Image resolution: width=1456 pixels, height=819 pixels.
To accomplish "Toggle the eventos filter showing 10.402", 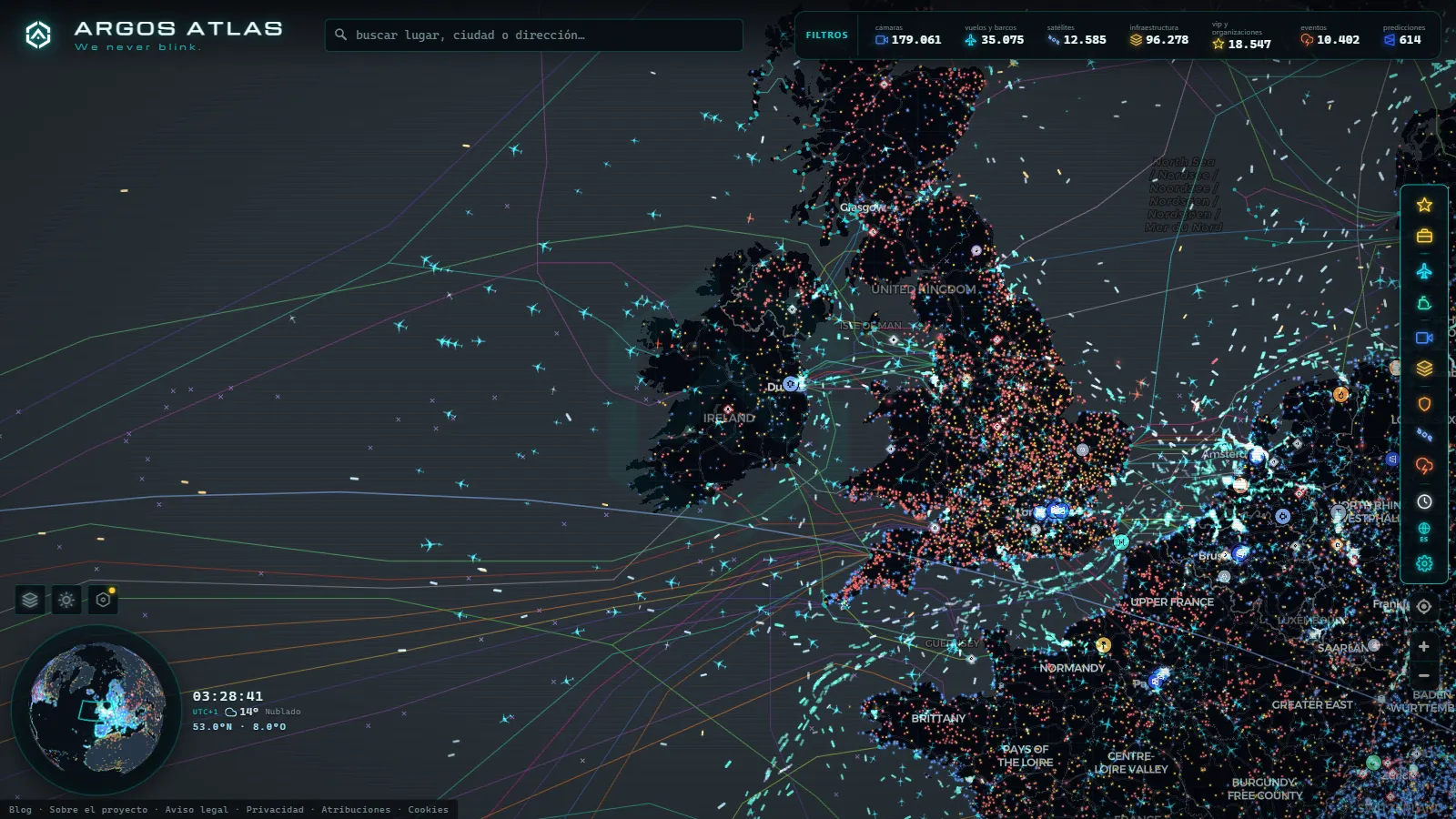I will (1330, 35).
